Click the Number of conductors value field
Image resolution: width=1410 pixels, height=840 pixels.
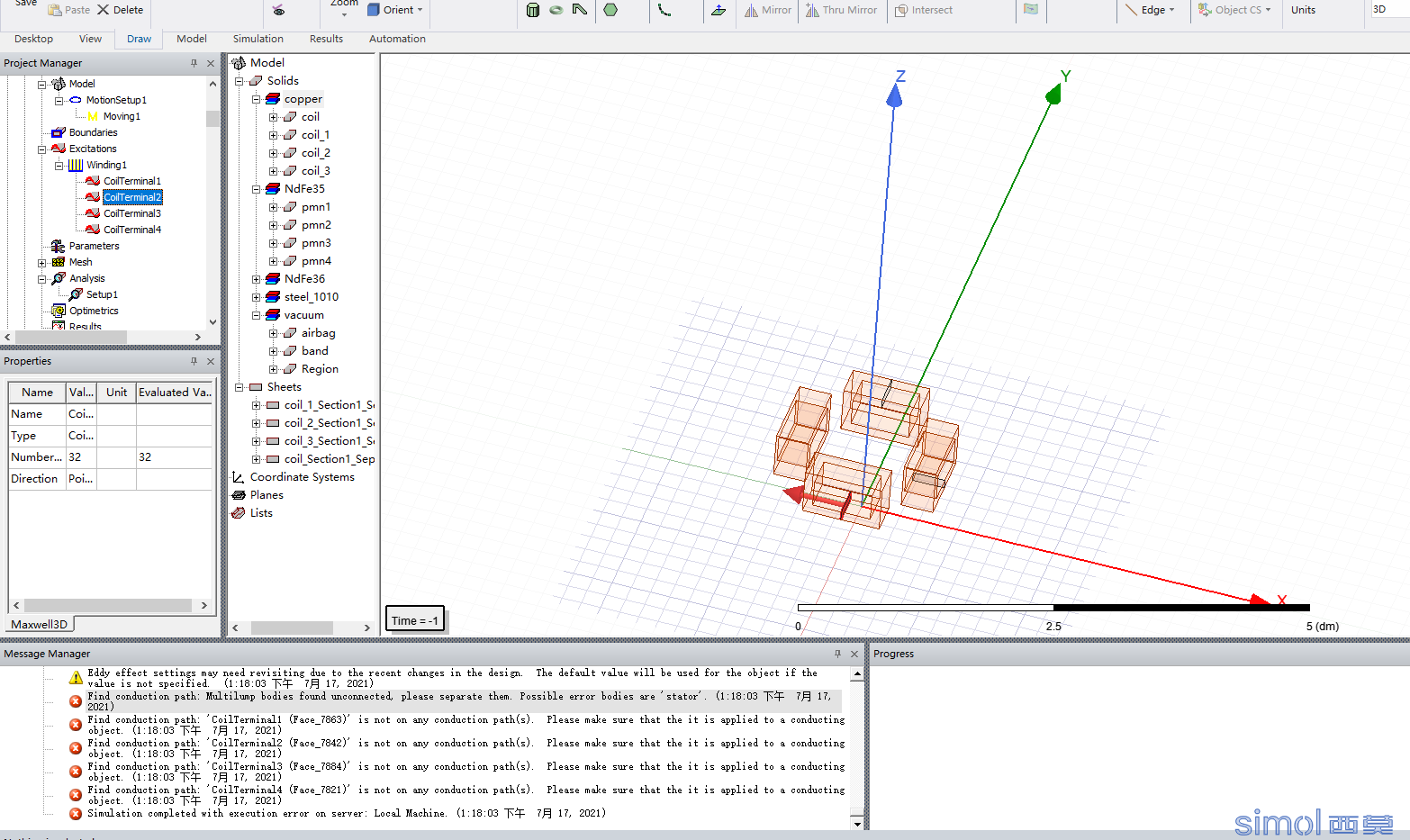coord(81,457)
